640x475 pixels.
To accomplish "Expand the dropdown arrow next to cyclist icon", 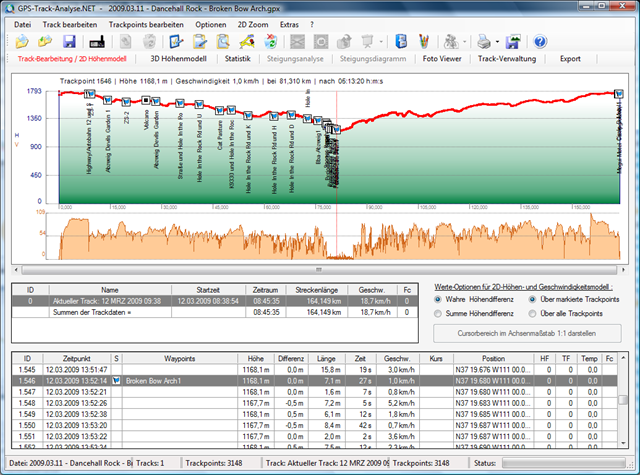I will [466, 42].
